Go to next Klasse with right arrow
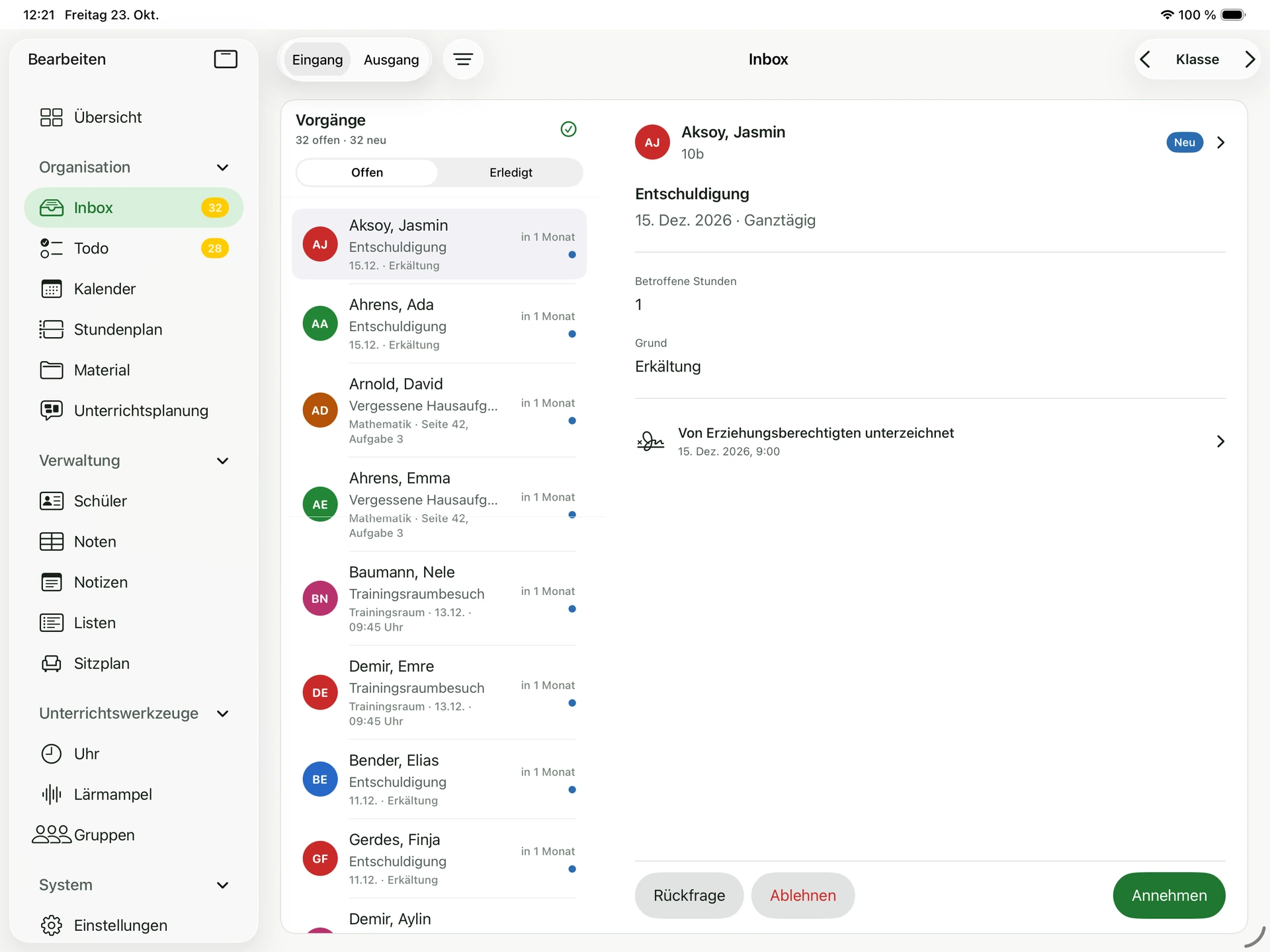The image size is (1270, 952). (x=1249, y=59)
